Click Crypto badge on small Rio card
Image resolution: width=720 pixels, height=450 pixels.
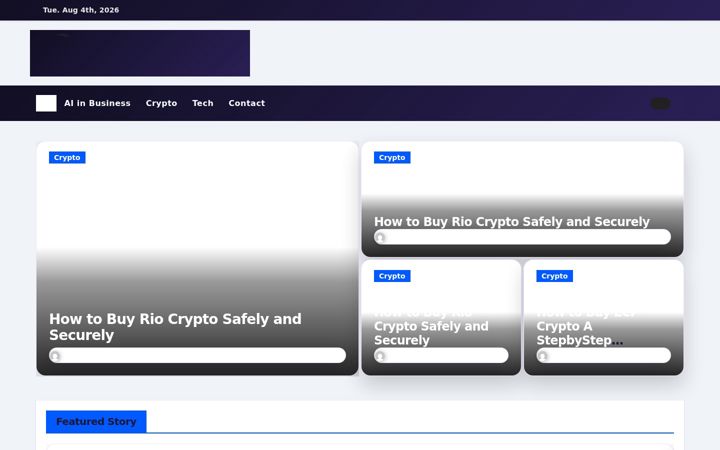392,276
